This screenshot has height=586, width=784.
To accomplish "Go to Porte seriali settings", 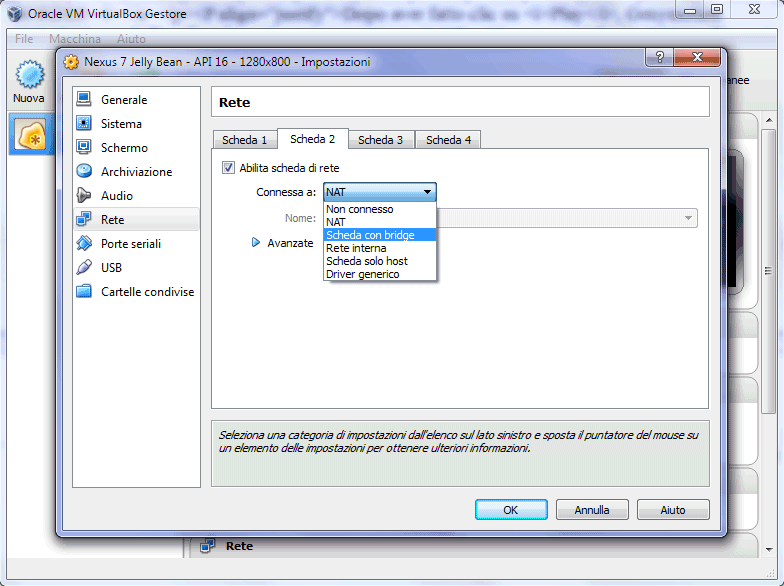I will click(x=136, y=244).
